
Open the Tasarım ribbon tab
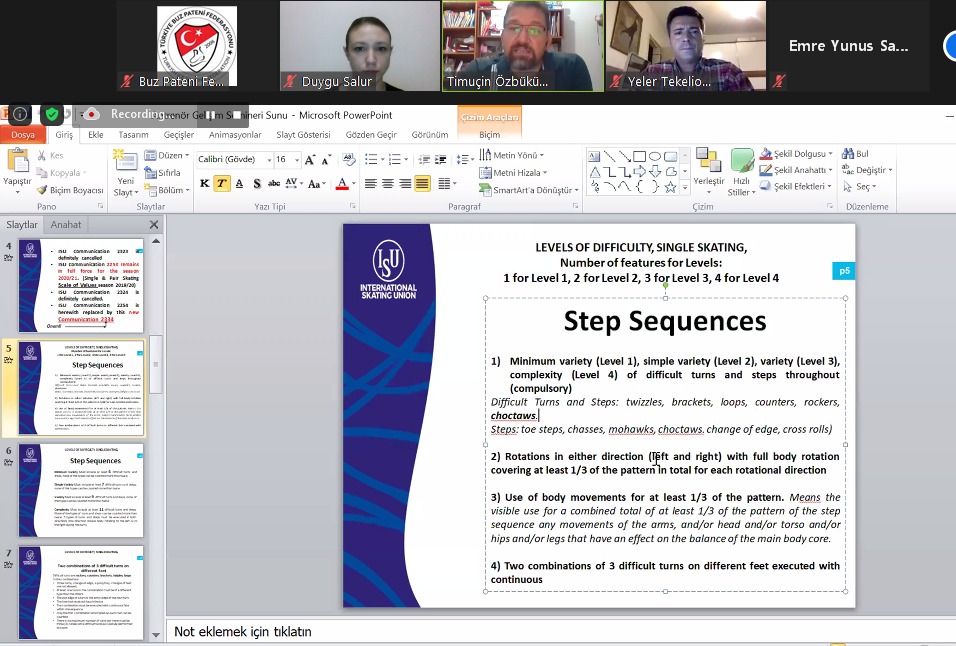click(x=133, y=135)
